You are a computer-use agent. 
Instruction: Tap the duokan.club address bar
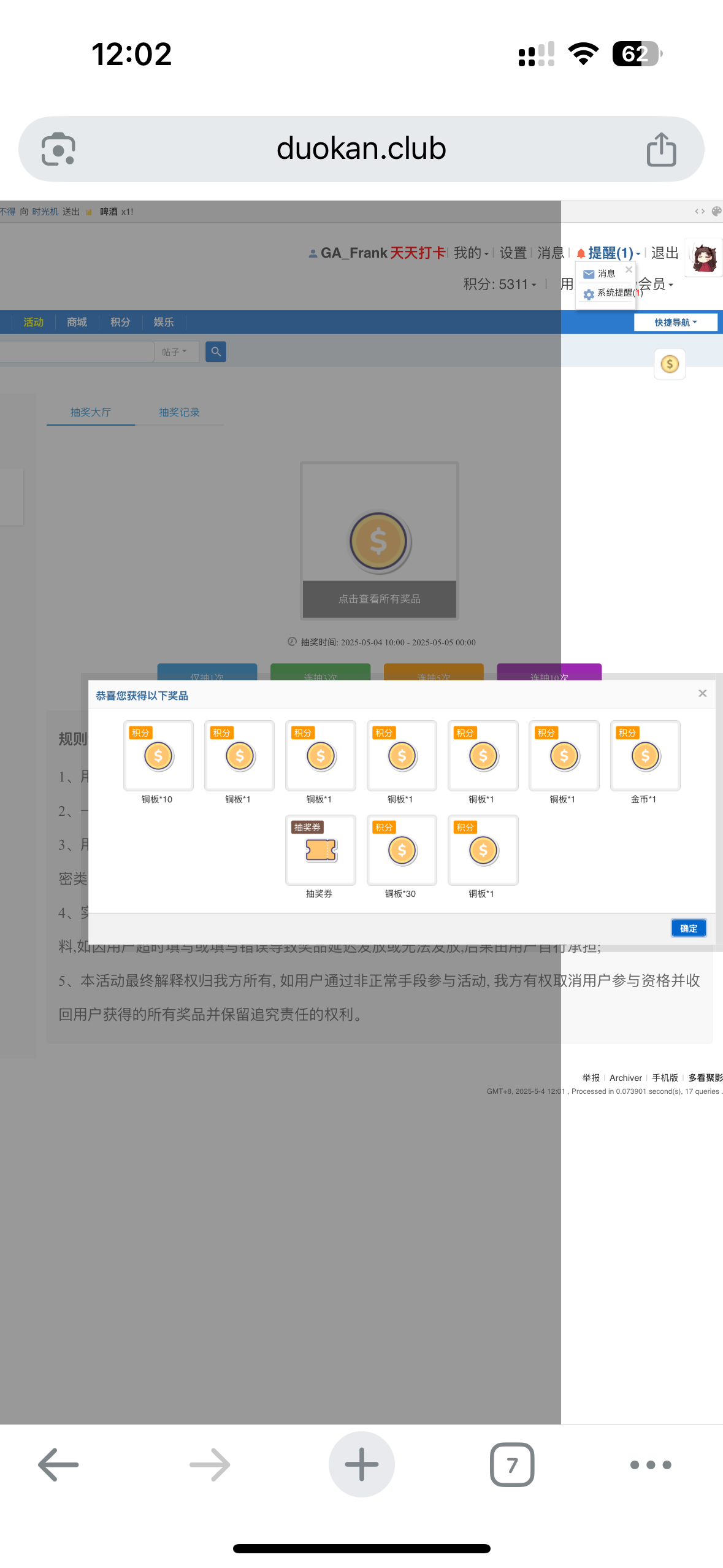pos(361,149)
